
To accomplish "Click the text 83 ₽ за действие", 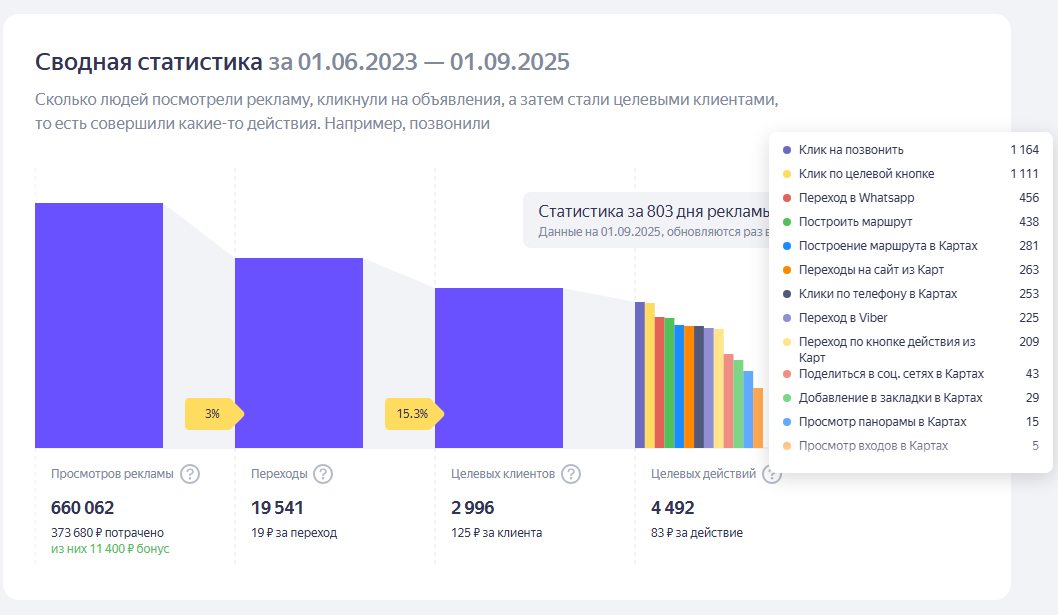I will pos(697,533).
